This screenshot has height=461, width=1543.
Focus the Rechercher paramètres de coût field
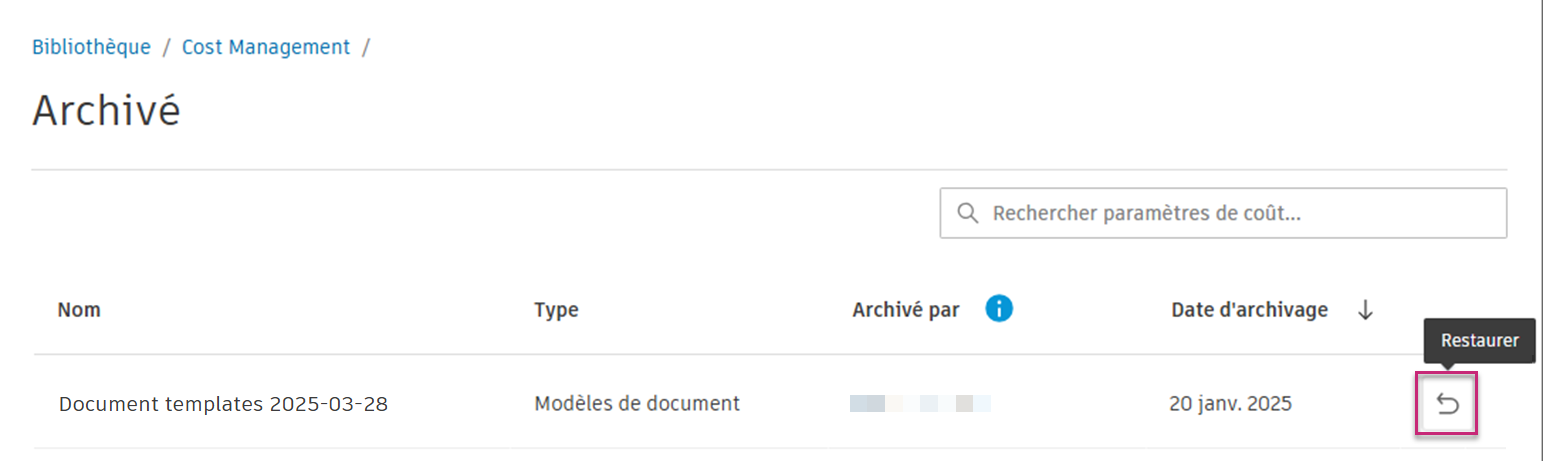tap(1223, 213)
